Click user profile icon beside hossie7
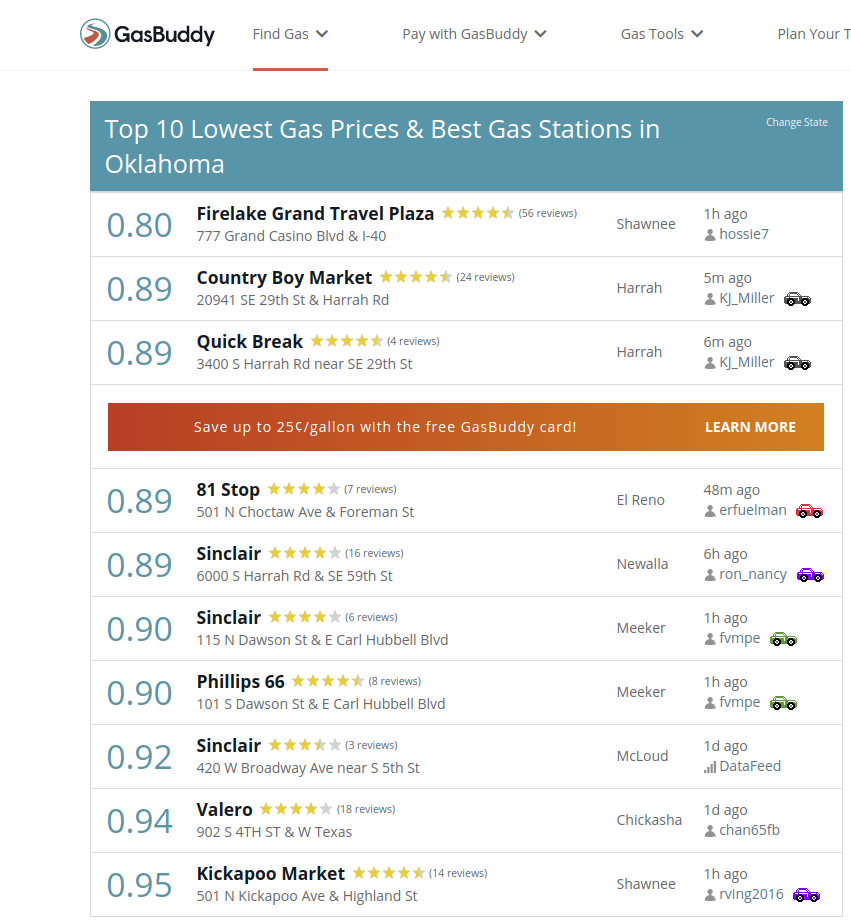 coord(710,235)
